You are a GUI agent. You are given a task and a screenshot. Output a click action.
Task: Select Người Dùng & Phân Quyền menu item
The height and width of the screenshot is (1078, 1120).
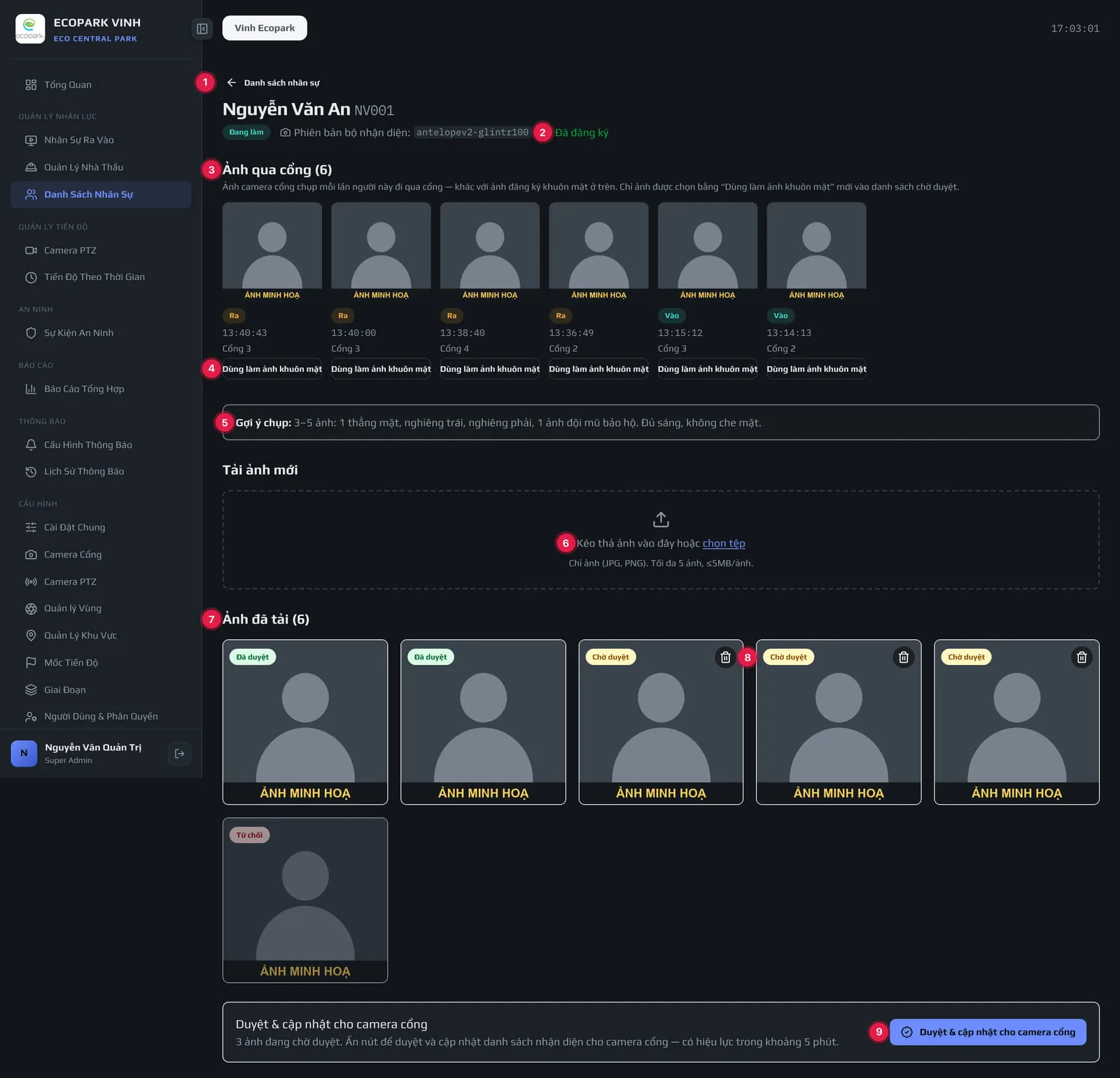(101, 716)
